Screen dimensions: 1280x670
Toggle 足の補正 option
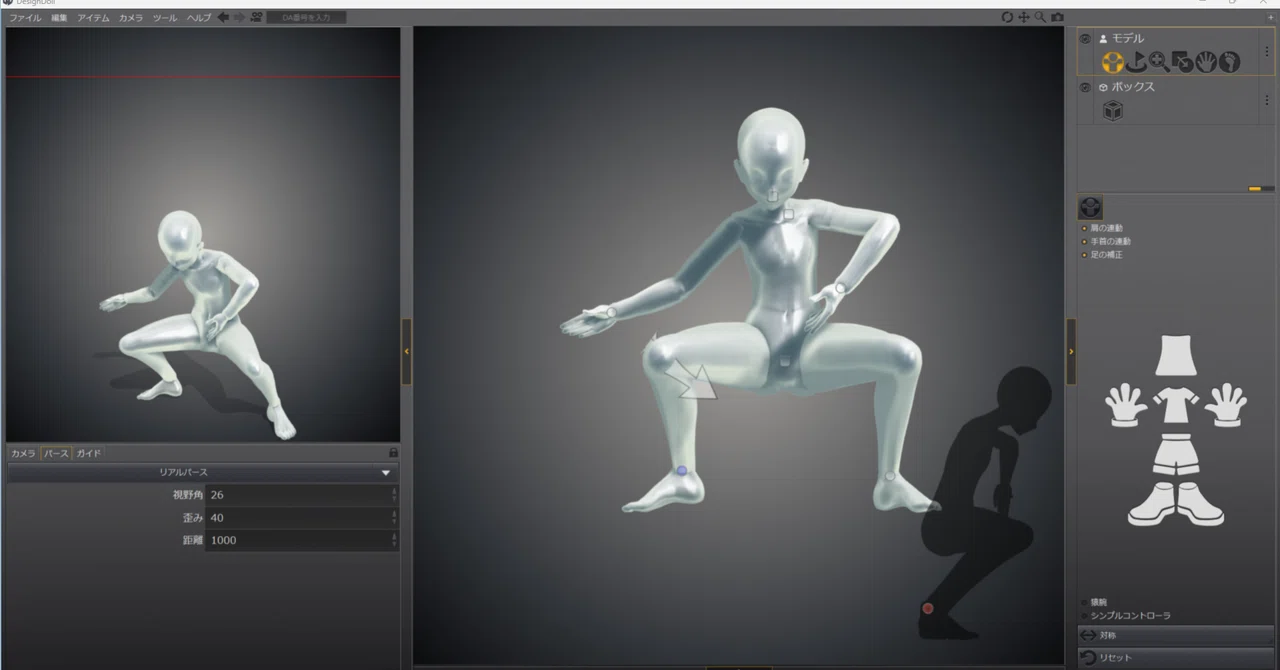[x=1084, y=255]
